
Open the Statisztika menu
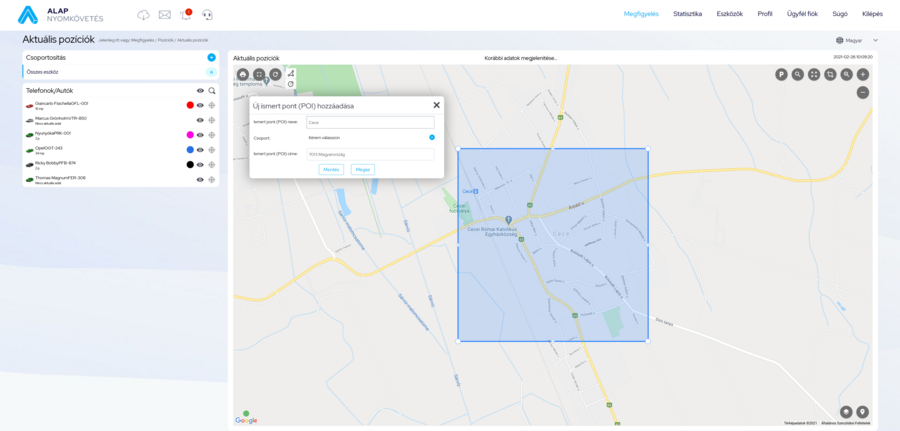[x=687, y=14]
